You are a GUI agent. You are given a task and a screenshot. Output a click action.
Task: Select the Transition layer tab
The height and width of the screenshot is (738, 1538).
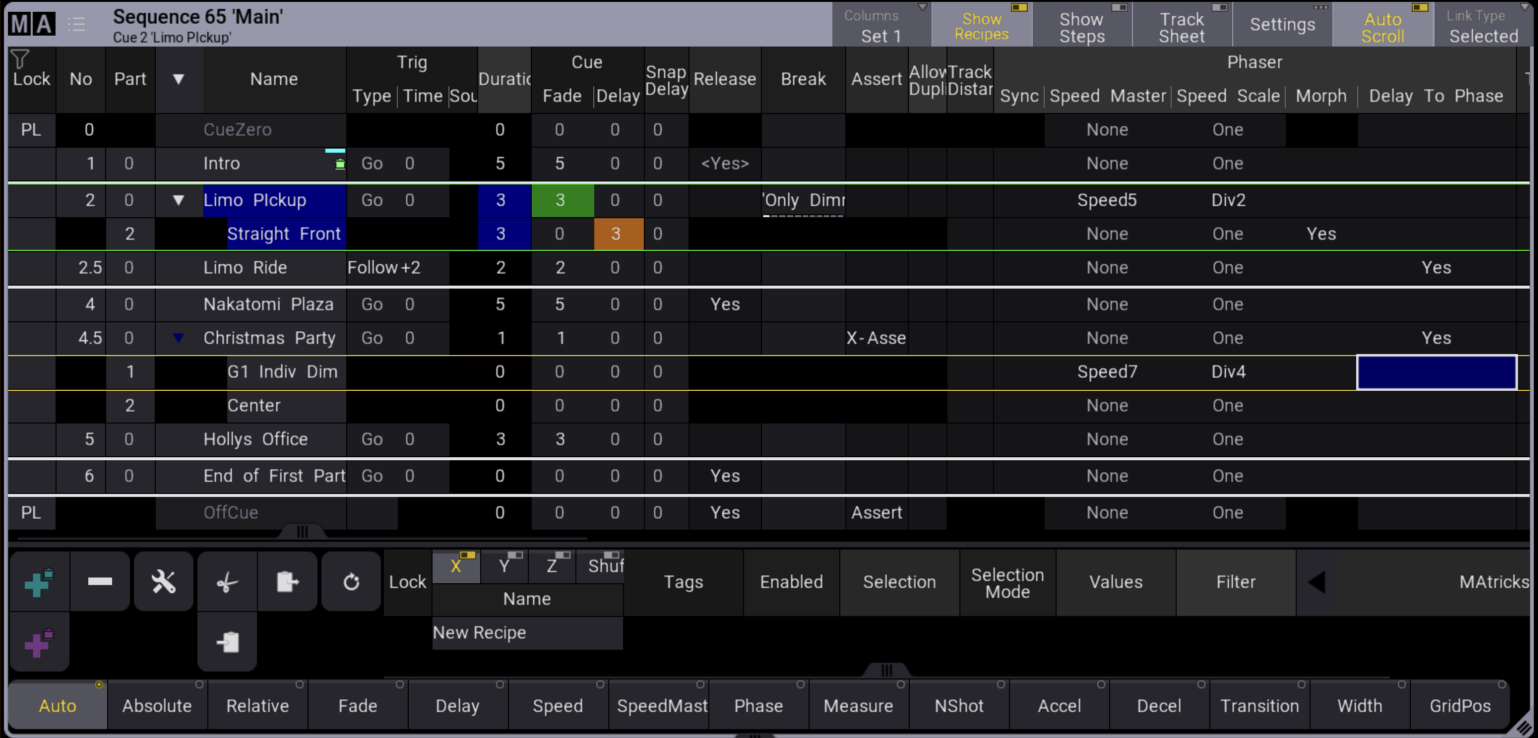pos(1259,705)
